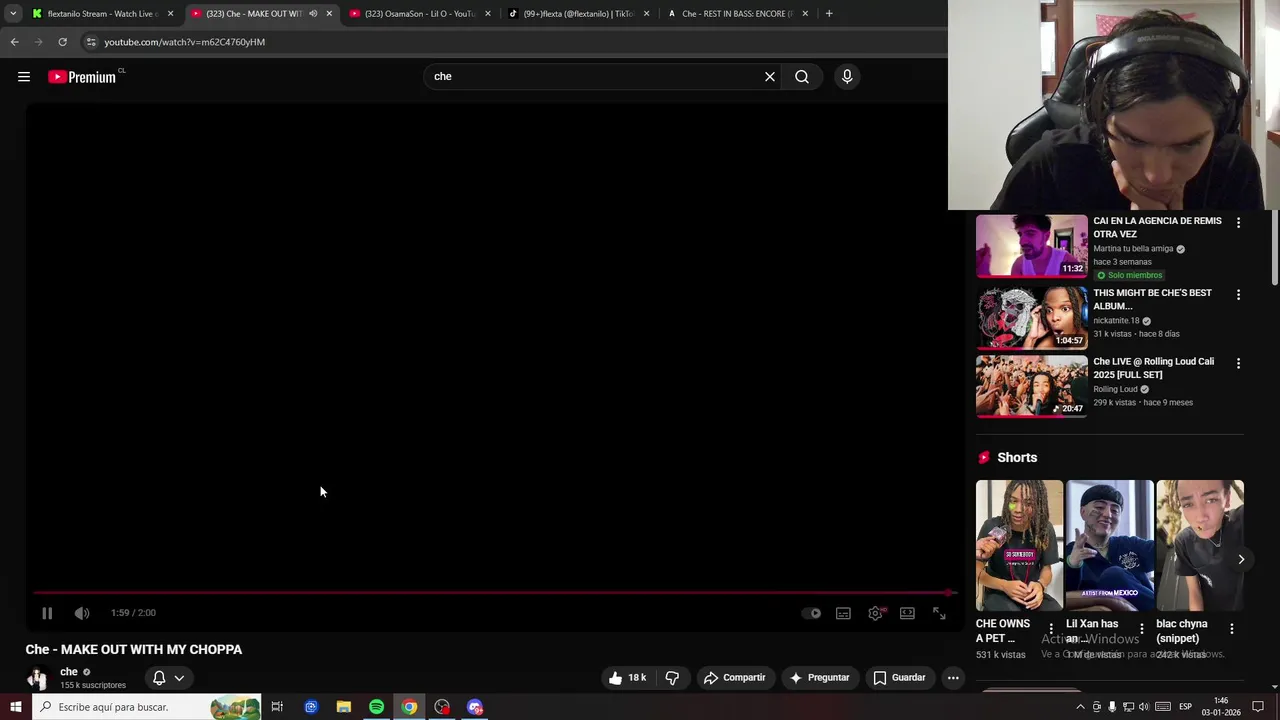The width and height of the screenshot is (1280, 720).
Task: Clear the search box text
Action: pos(770,77)
